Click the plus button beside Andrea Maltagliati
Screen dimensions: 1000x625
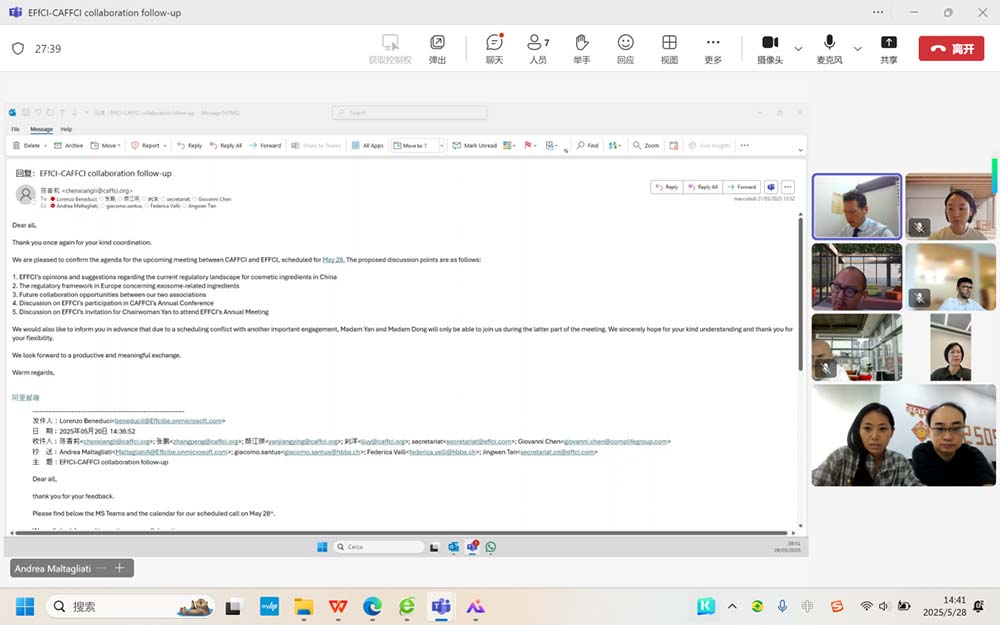119,568
